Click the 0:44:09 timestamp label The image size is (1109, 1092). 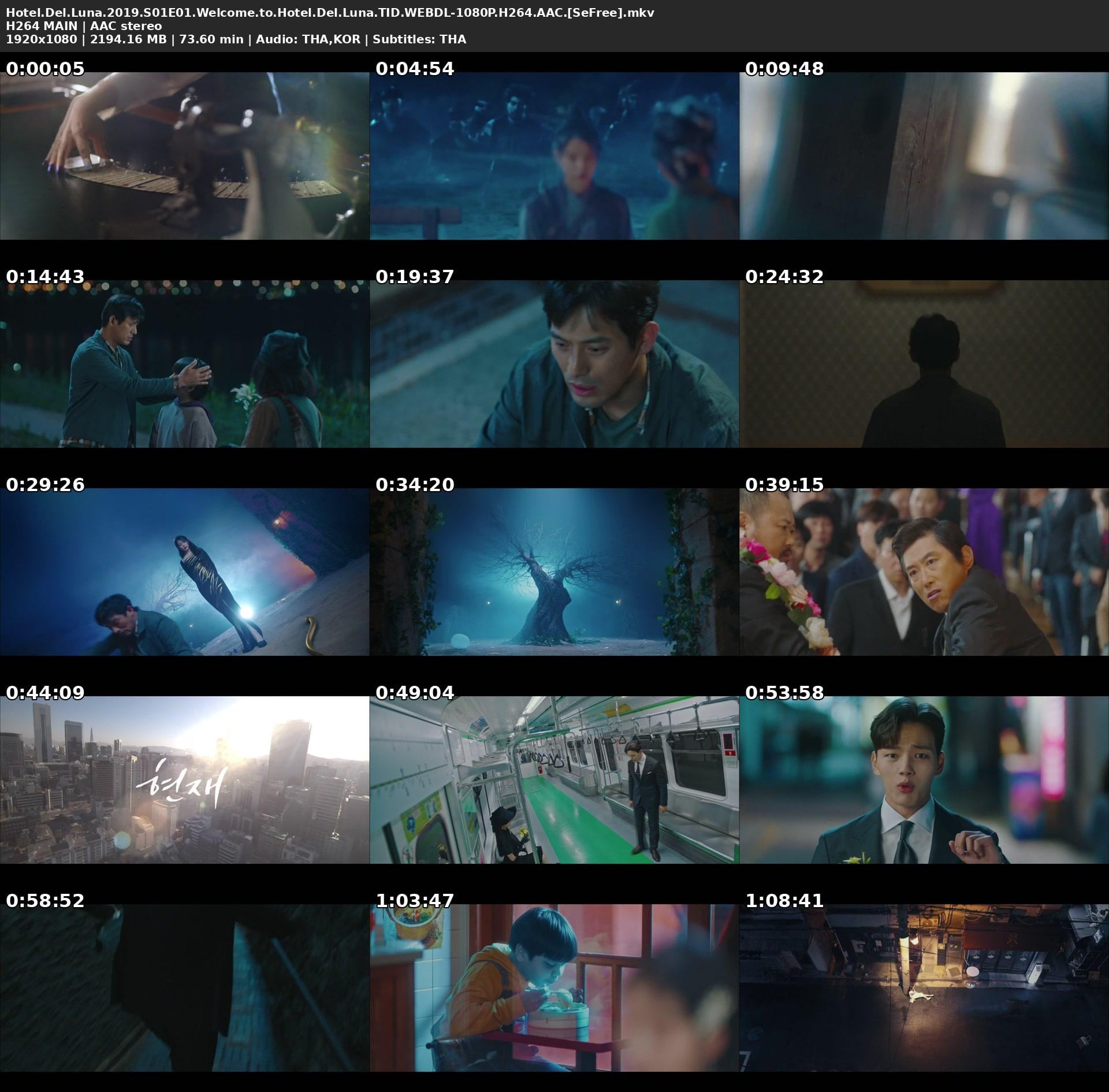45,692
